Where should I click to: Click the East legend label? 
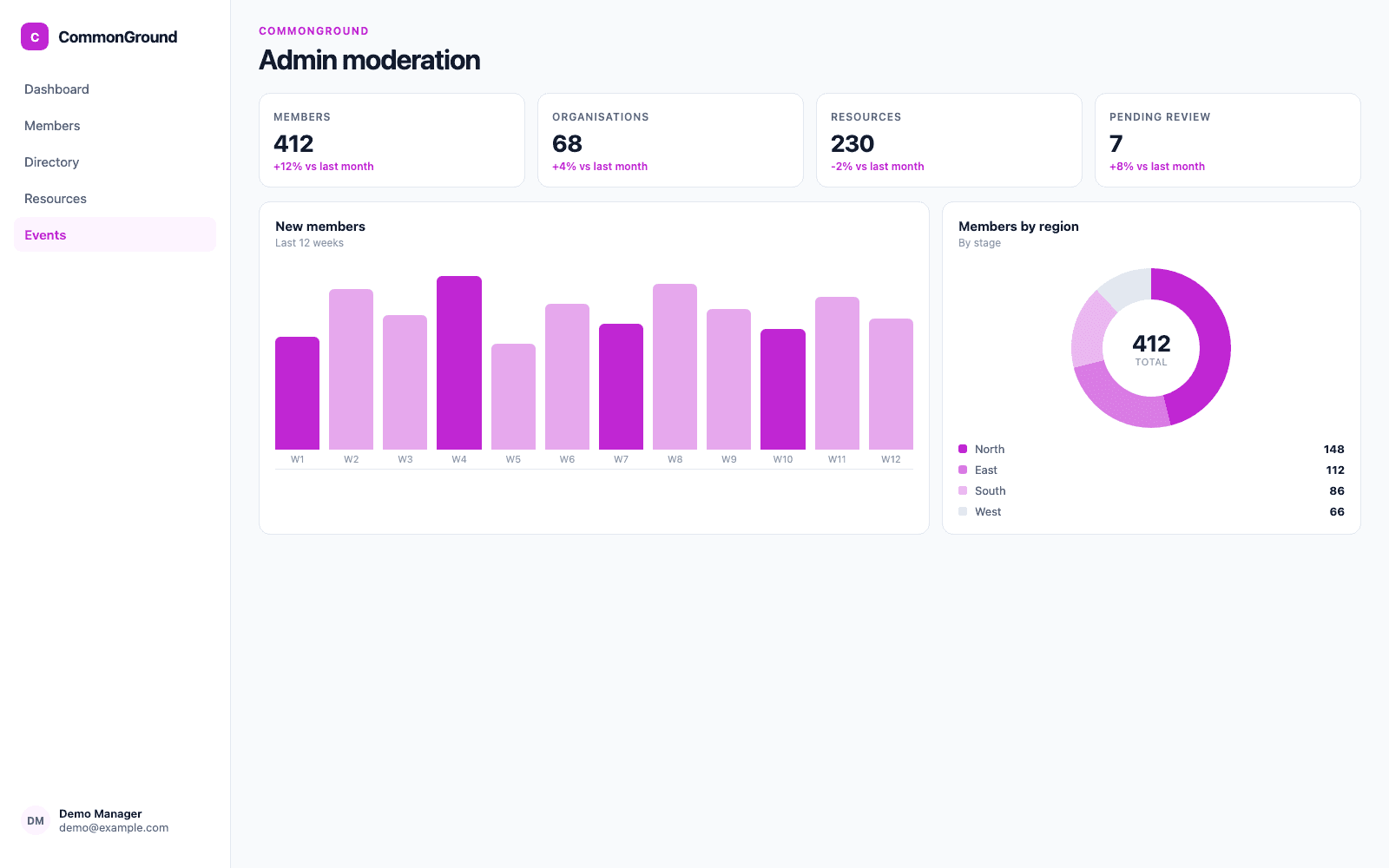(x=986, y=470)
